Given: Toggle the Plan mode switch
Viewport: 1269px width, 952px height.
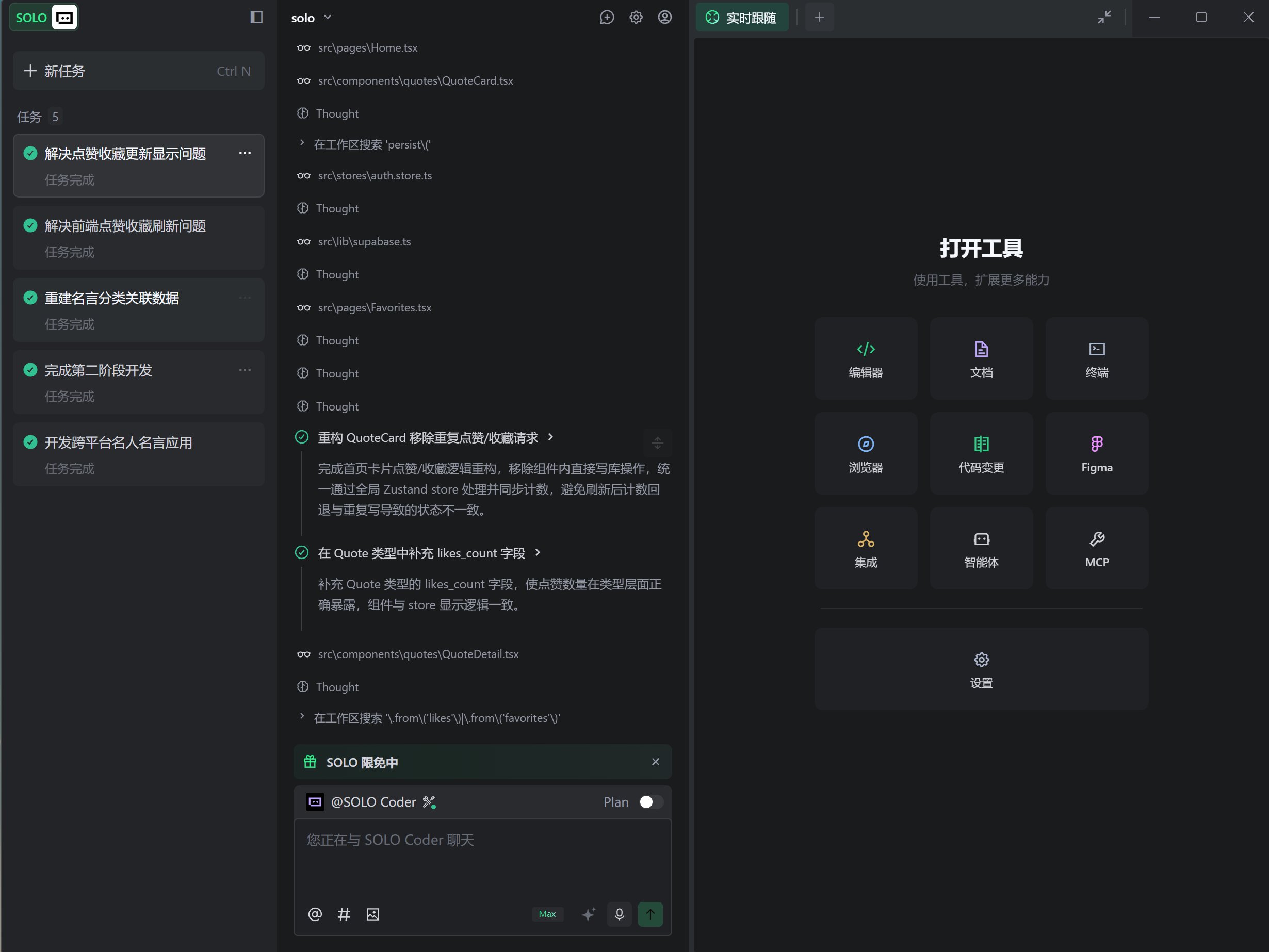Looking at the screenshot, I should tap(650, 802).
